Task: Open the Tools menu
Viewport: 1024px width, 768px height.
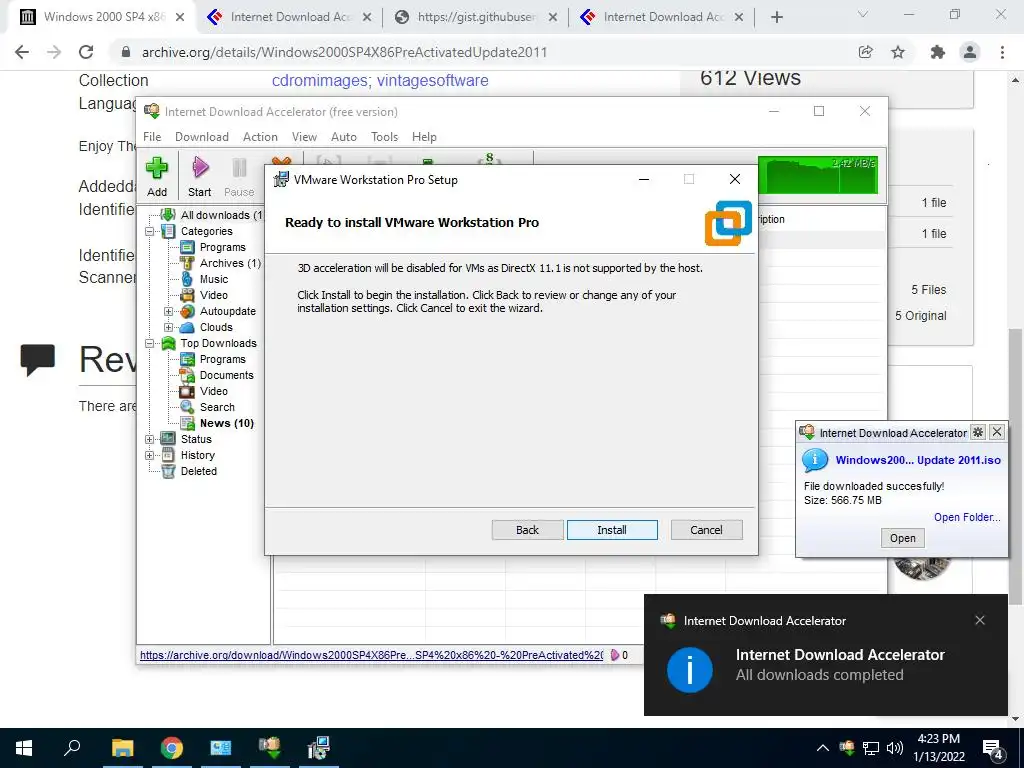Action: click(385, 136)
